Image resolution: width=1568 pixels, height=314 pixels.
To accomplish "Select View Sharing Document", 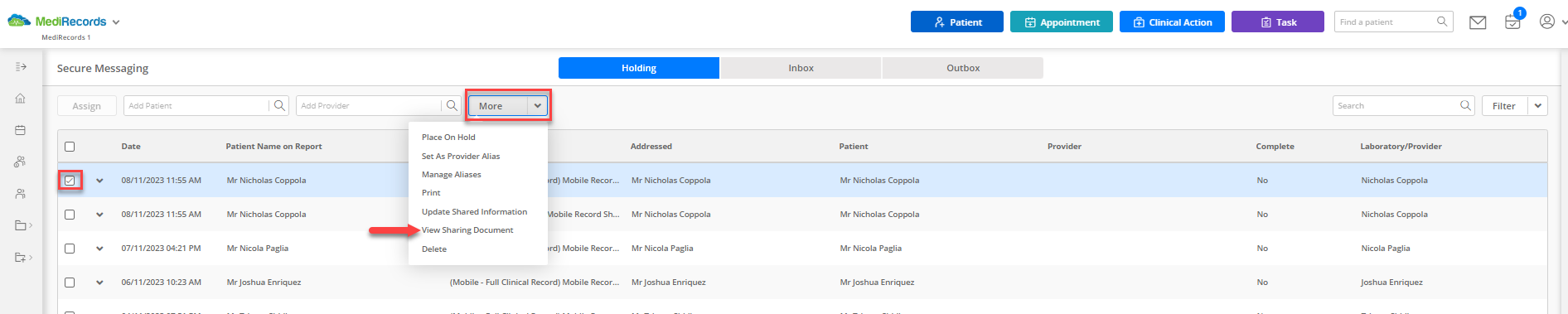I will tap(467, 230).
